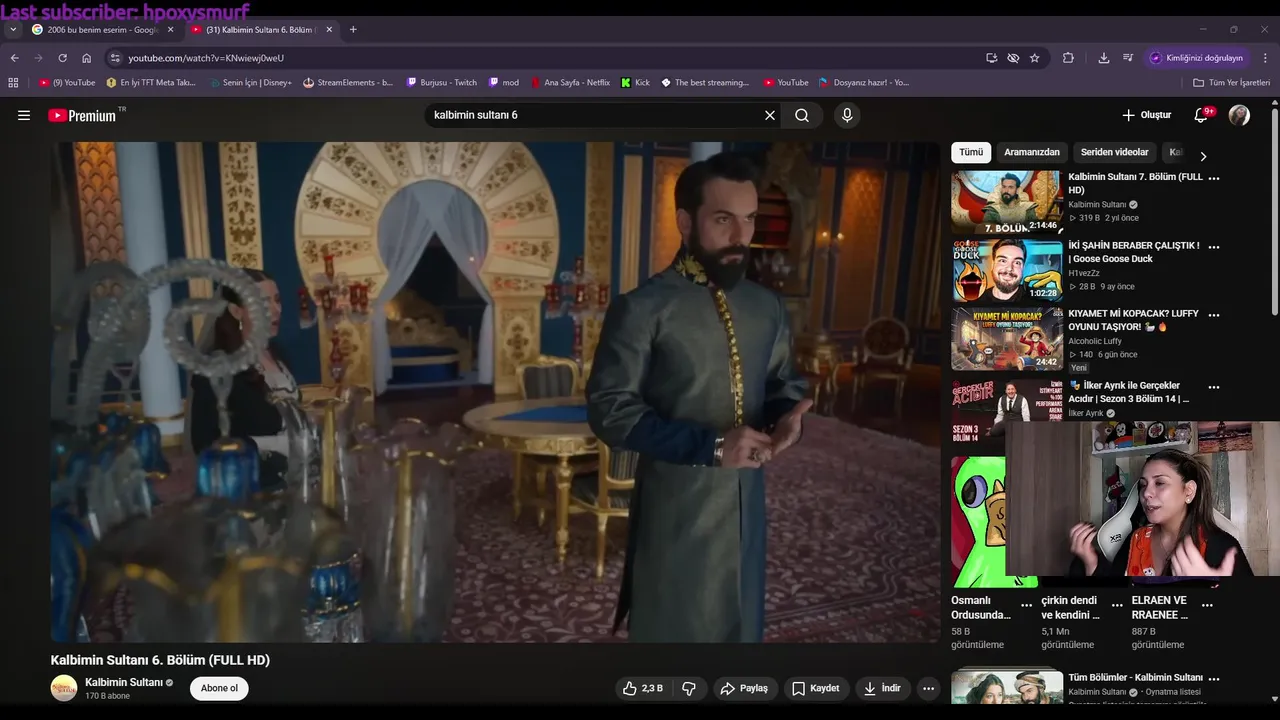The image size is (1280, 720).
Task: Open the Kalbimin Sultanı channel avatar
Action: coord(64,688)
